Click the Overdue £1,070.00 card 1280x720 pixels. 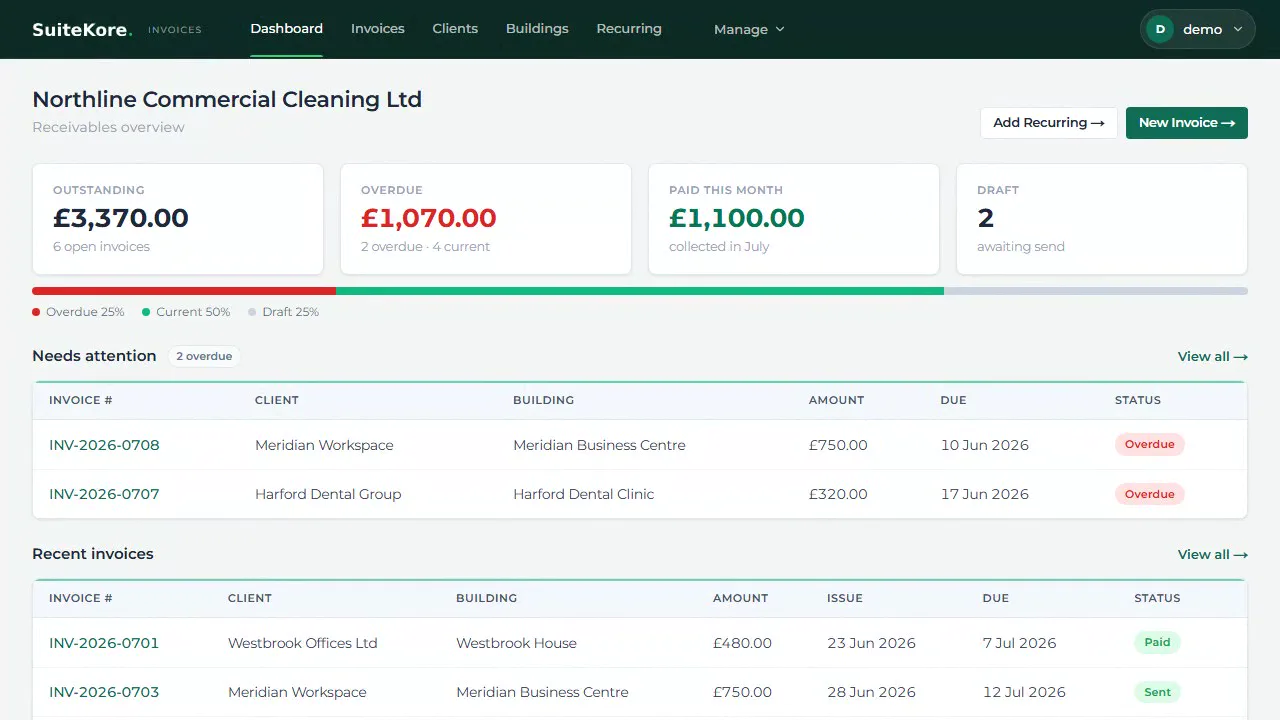click(x=486, y=219)
